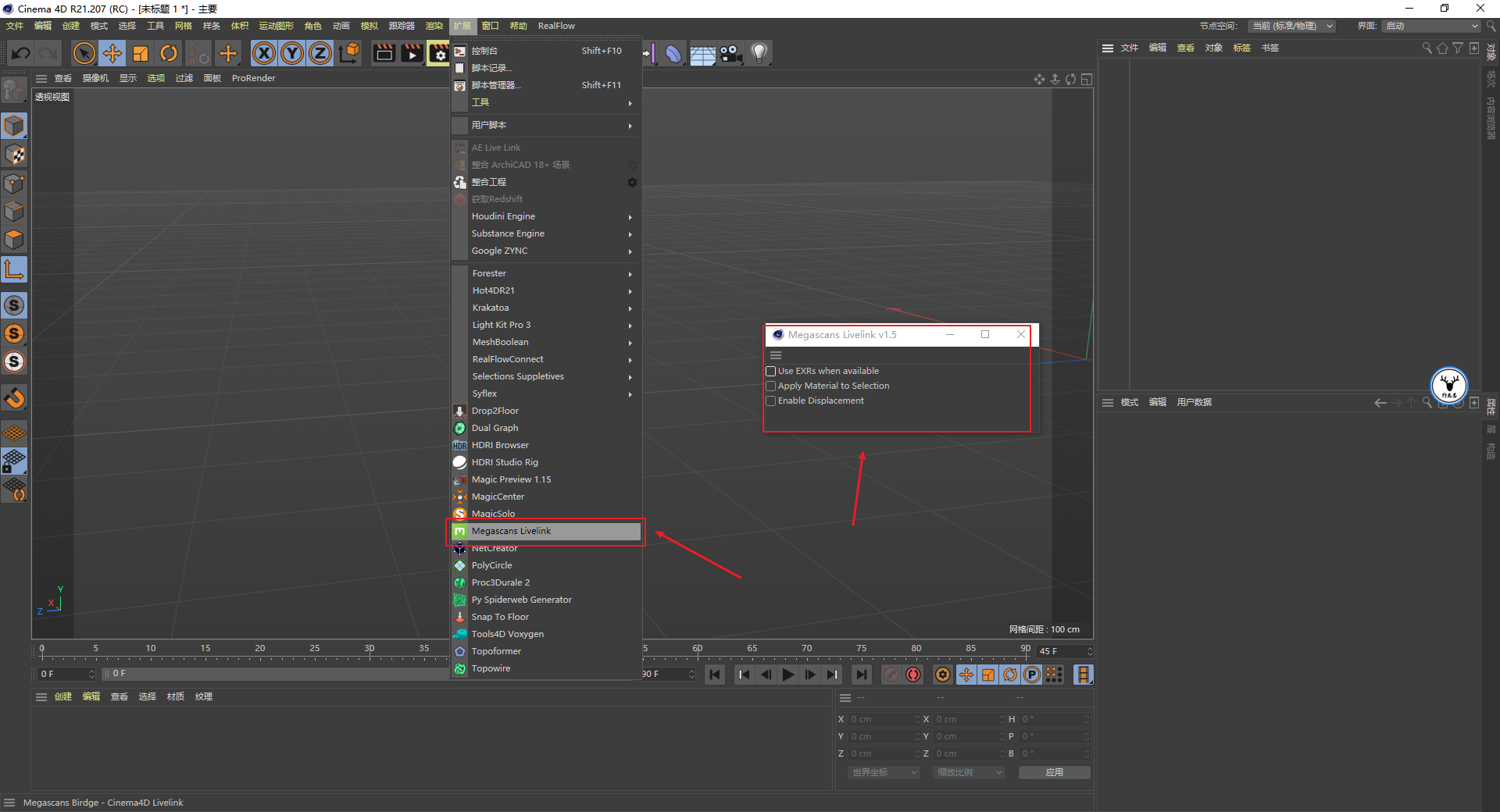The height and width of the screenshot is (812, 1500).
Task: Select Points mode icon
Action: (x=14, y=183)
